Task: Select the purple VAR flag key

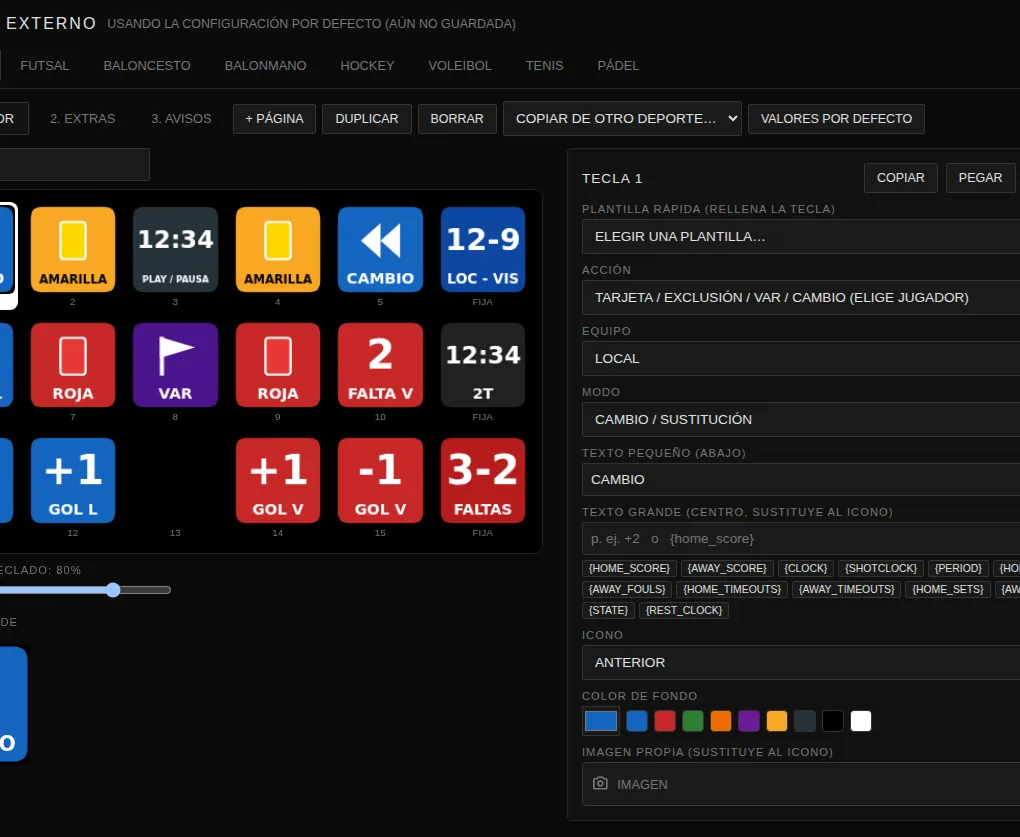Action: click(x=175, y=365)
